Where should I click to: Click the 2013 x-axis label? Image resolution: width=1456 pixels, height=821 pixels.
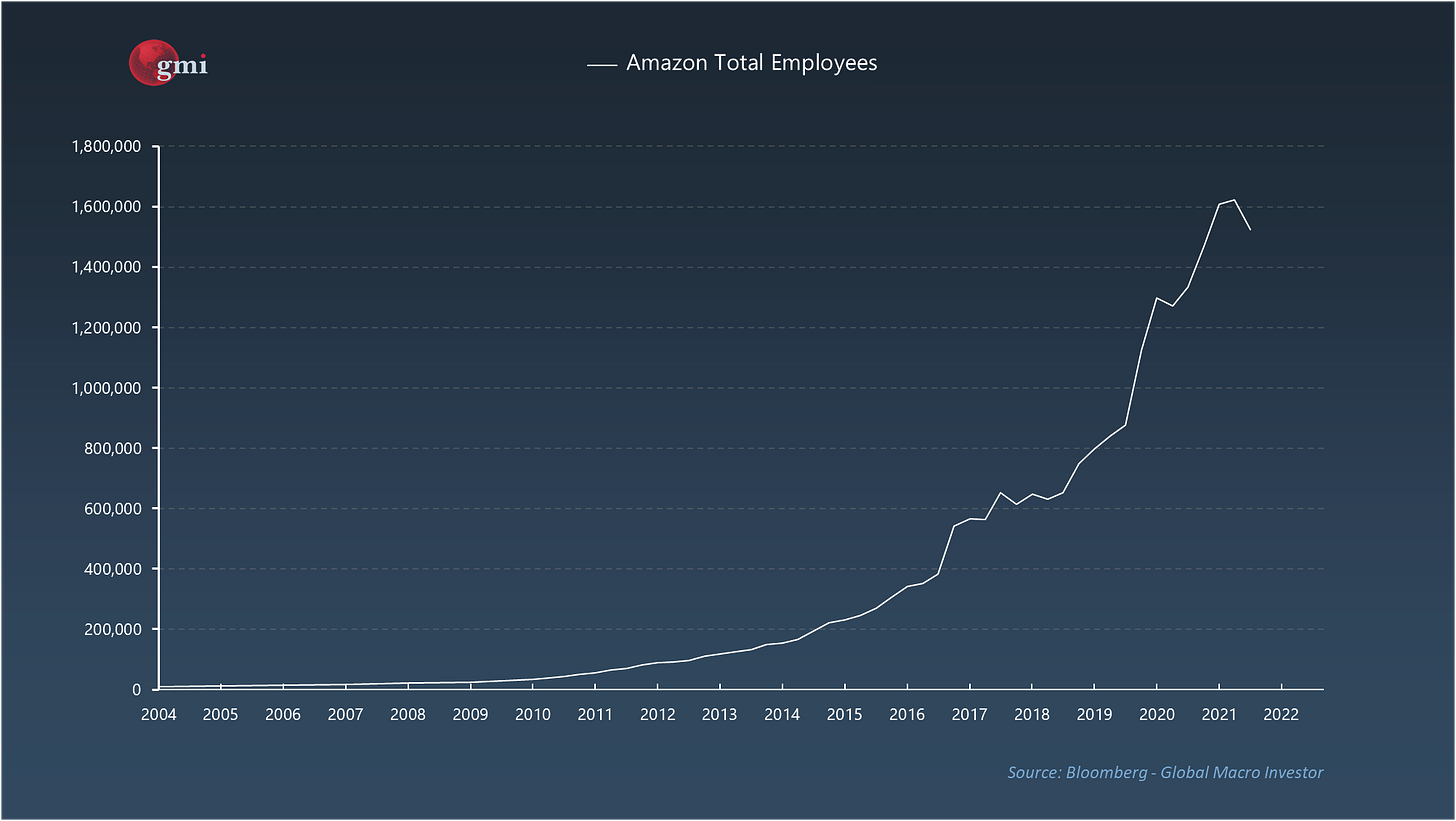(720, 715)
